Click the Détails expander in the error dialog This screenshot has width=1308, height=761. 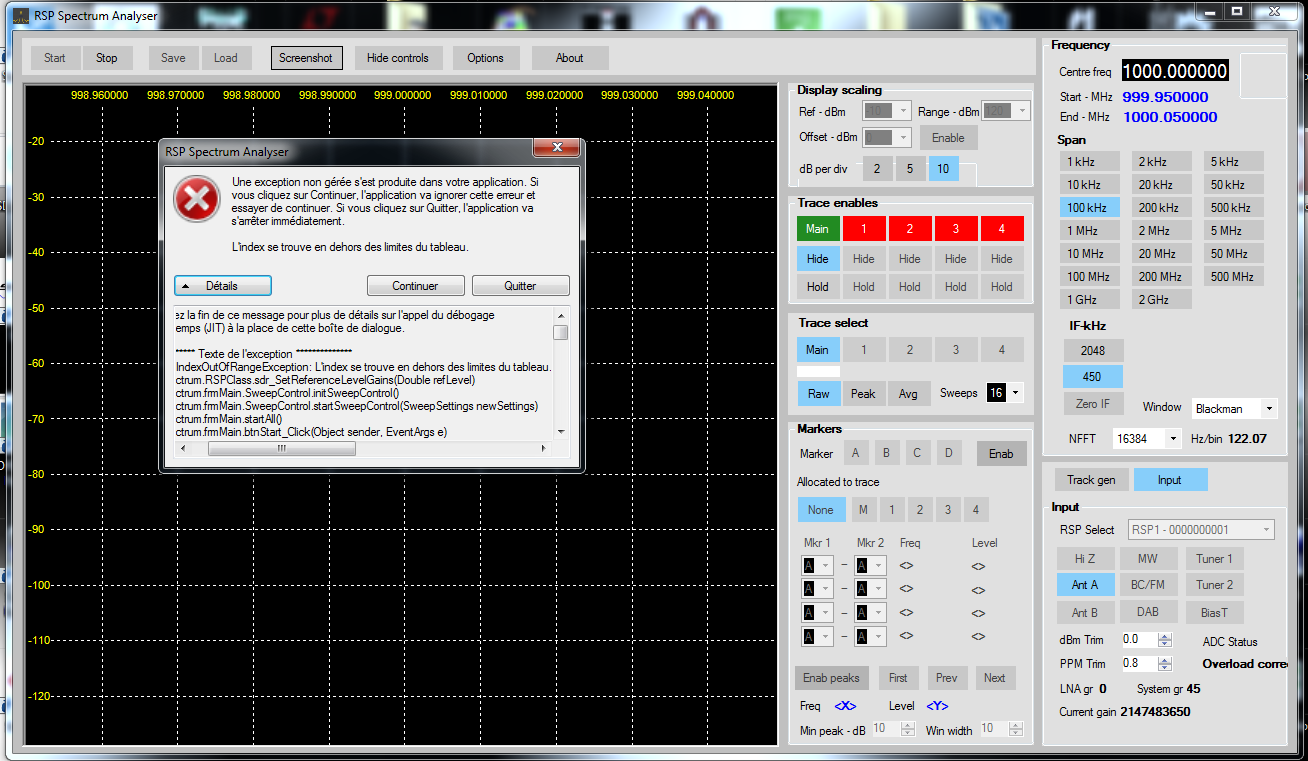[222, 286]
